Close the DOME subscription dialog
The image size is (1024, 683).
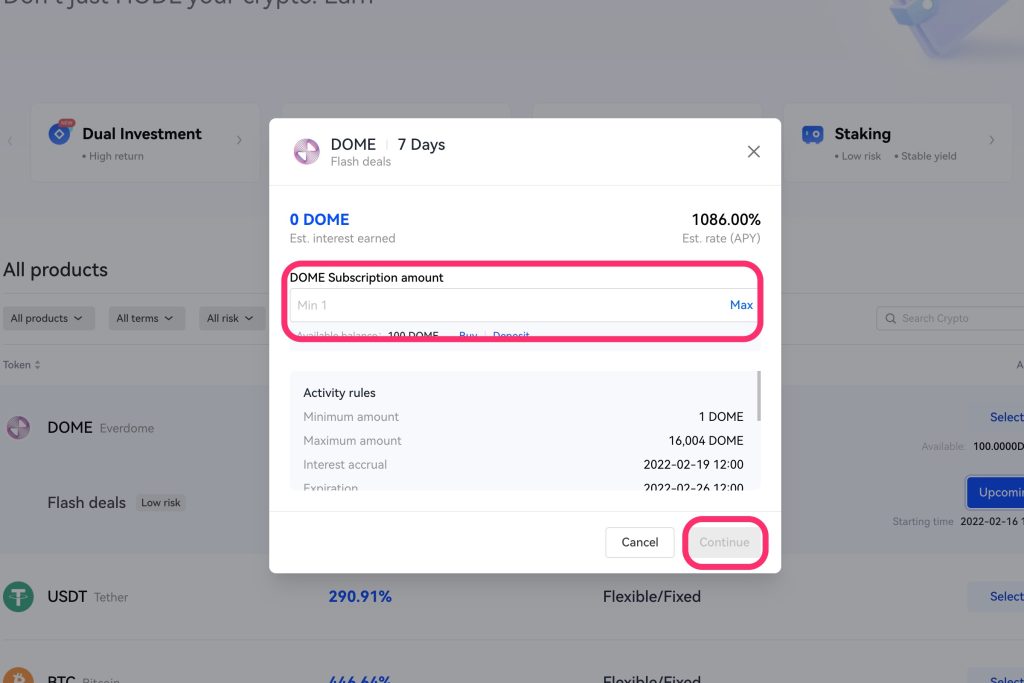pyautogui.click(x=754, y=152)
